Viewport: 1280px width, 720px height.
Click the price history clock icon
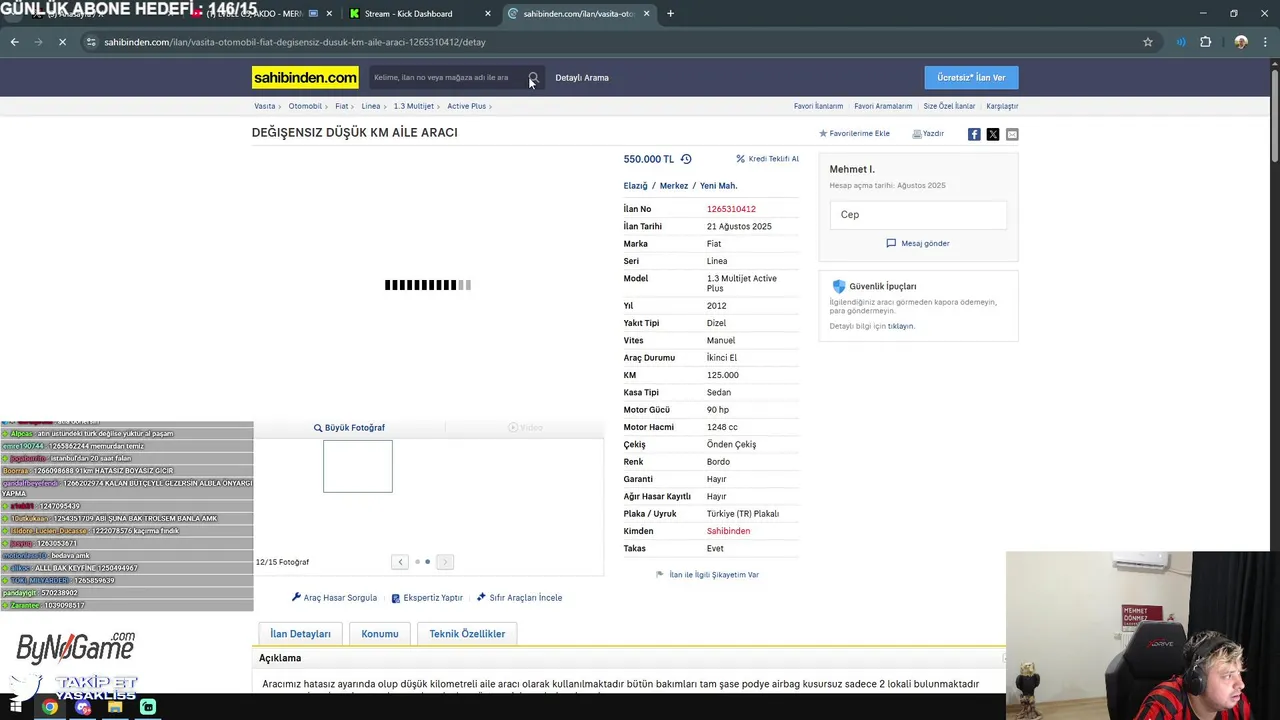(686, 159)
